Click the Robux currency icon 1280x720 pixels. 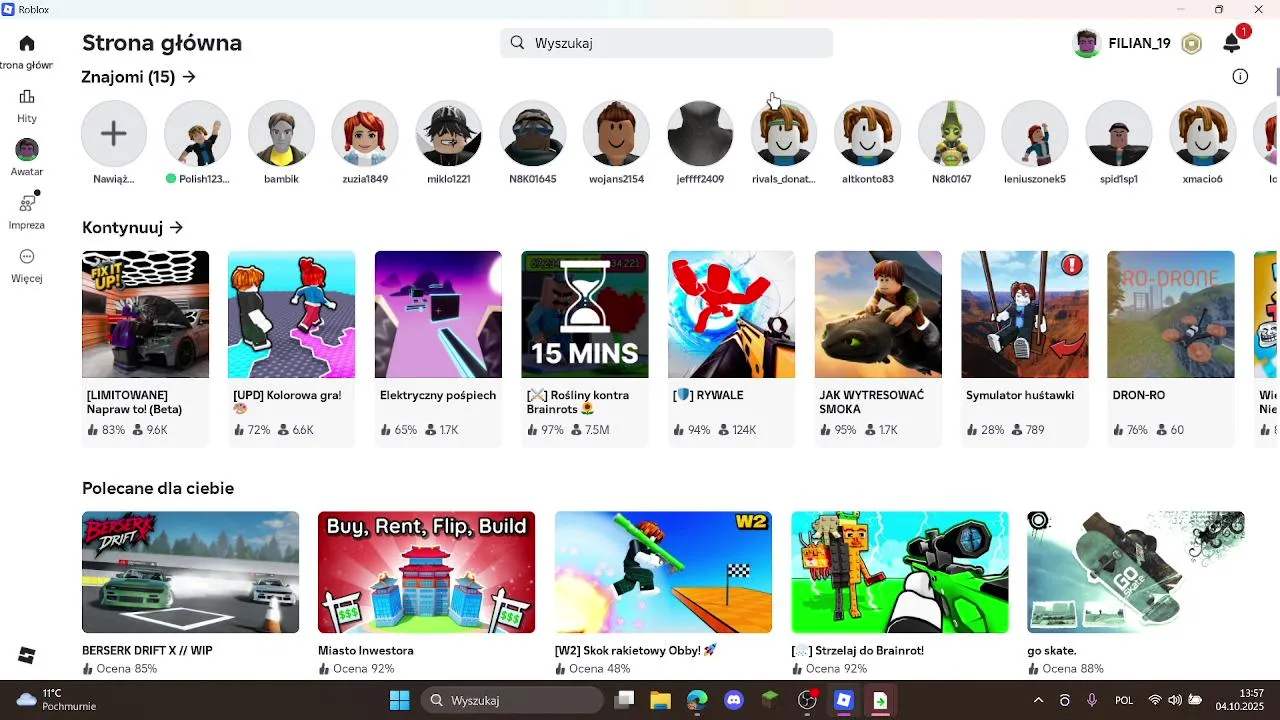[x=1191, y=44]
